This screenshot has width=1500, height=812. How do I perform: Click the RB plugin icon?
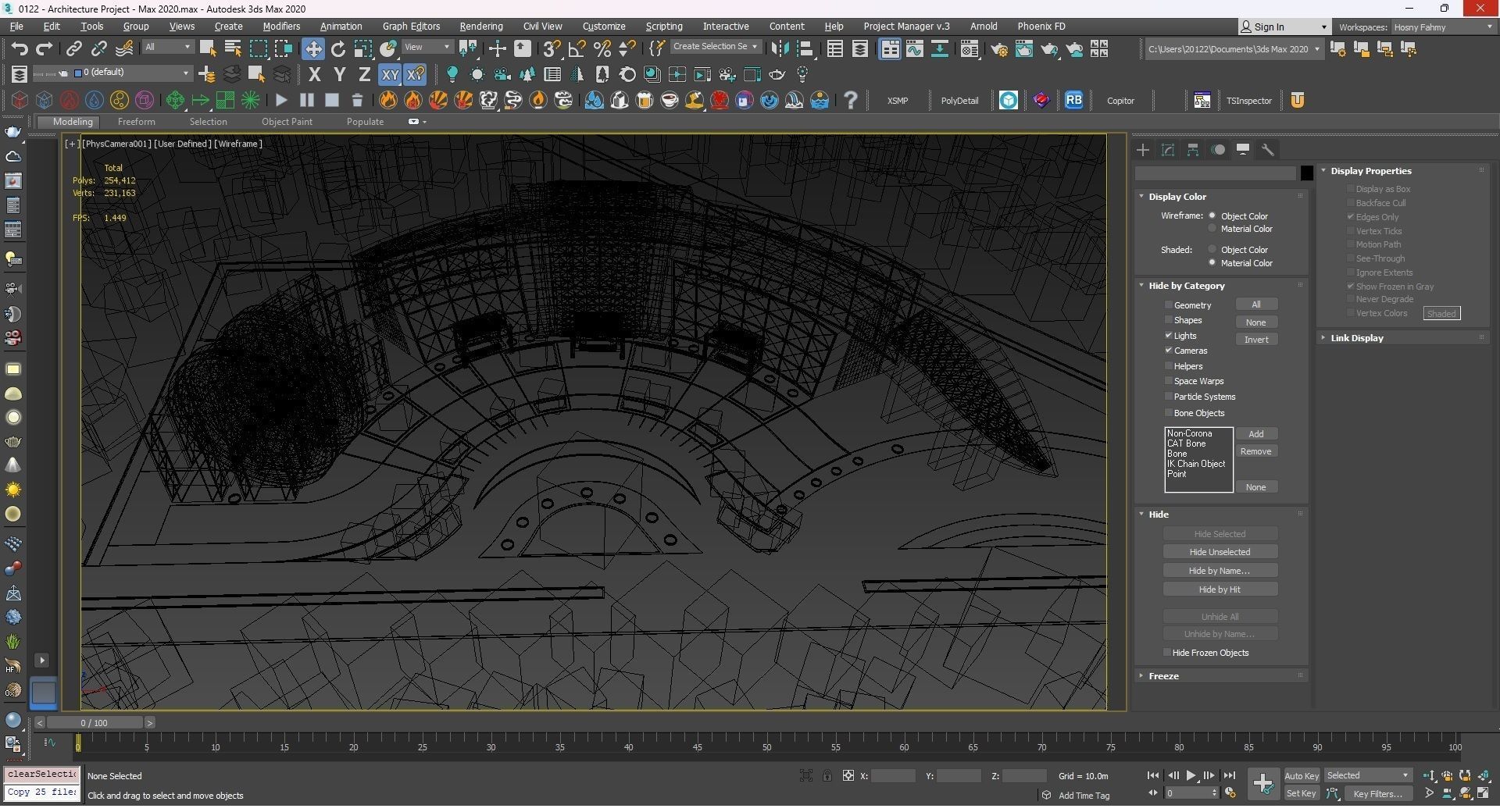(x=1073, y=100)
